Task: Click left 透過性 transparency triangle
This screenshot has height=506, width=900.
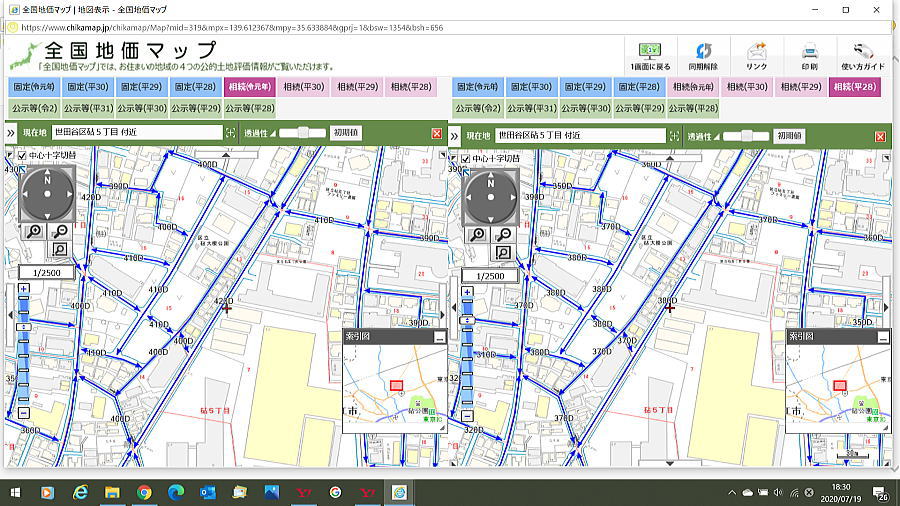Action: pyautogui.click(x=273, y=133)
